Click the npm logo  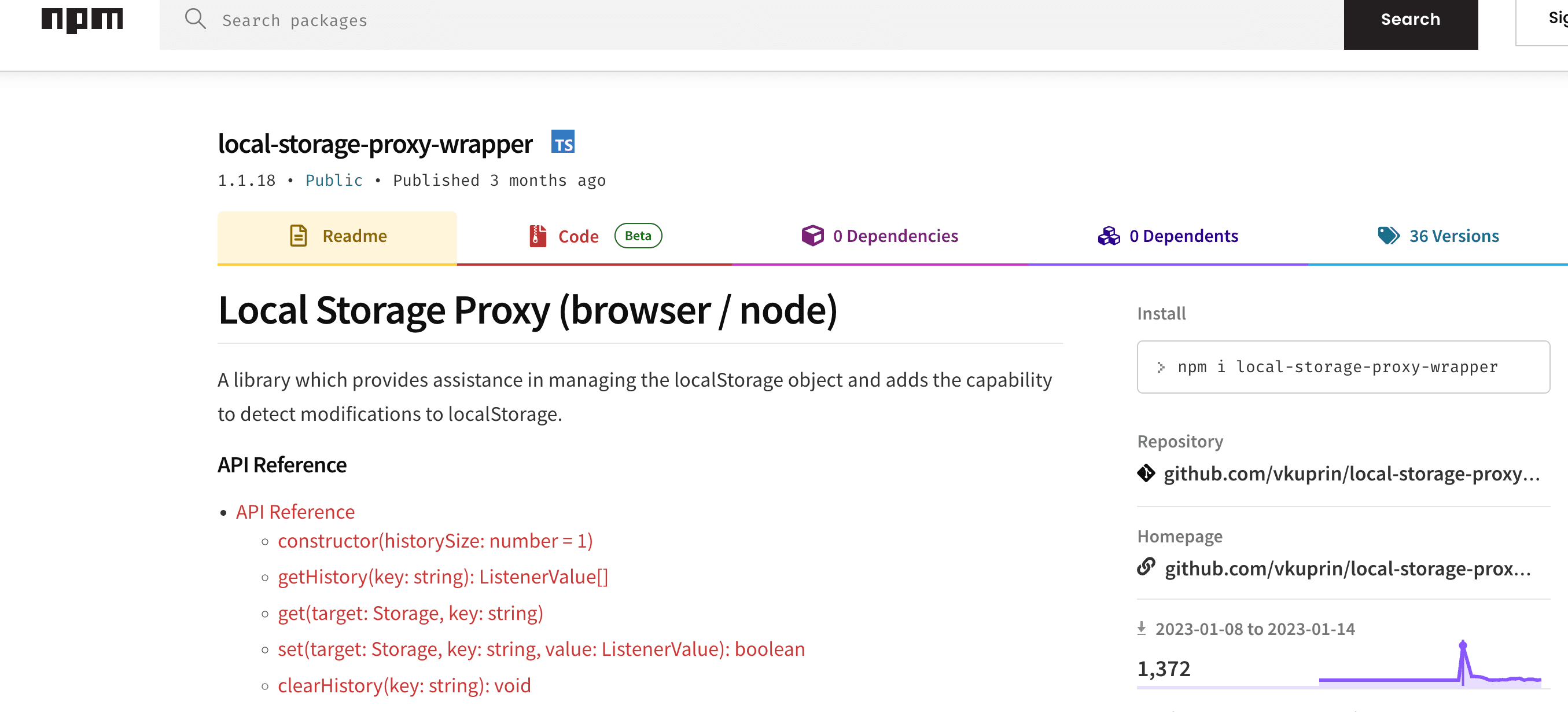82,20
